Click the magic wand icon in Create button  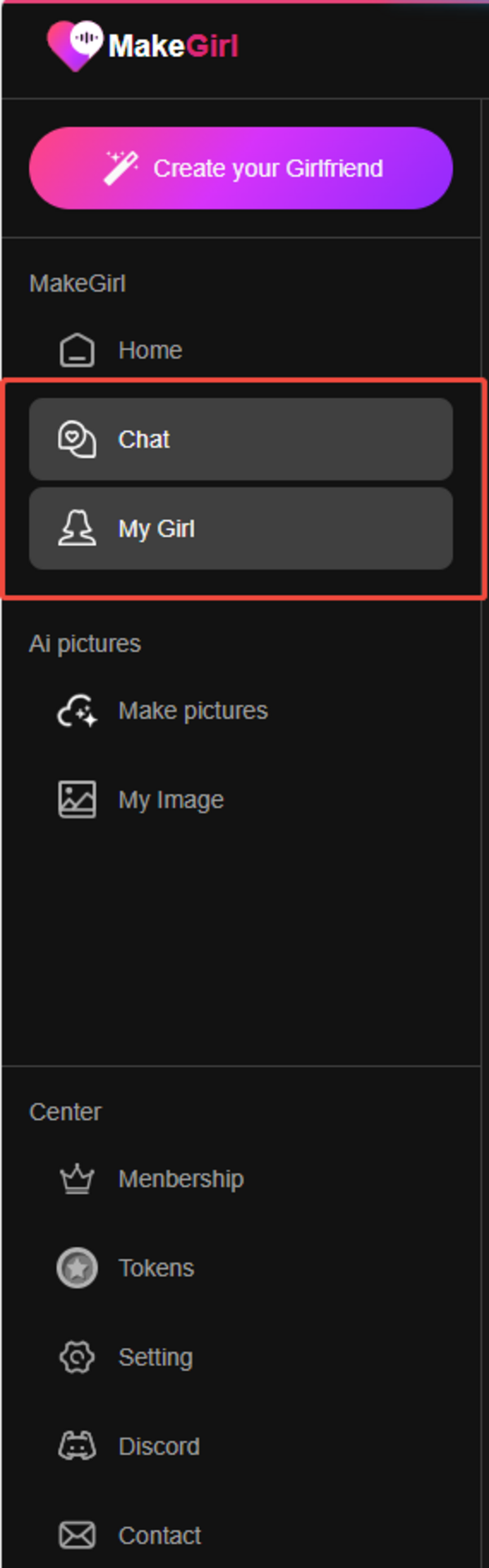click(121, 168)
